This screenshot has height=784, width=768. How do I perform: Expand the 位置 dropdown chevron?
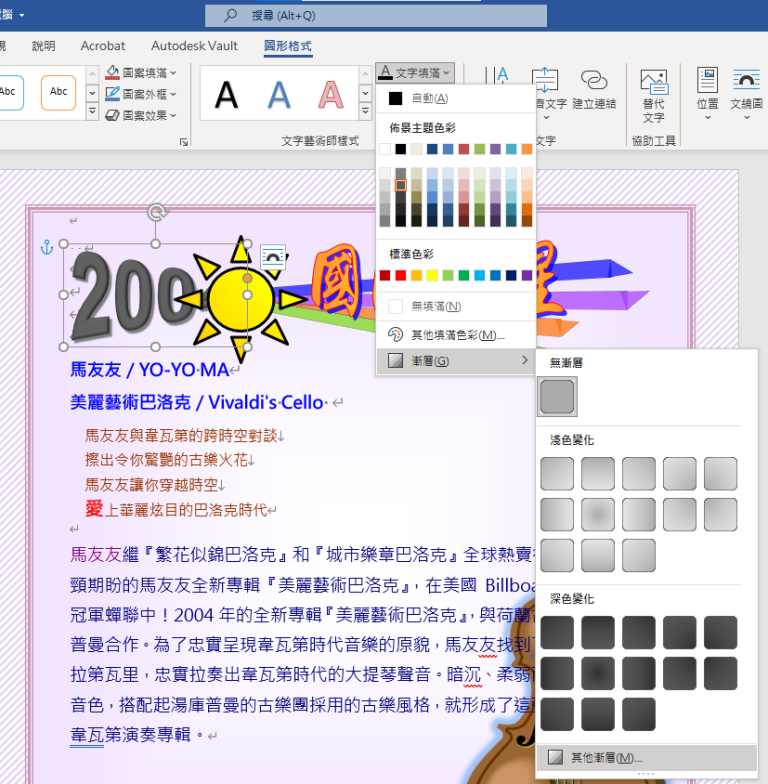click(x=708, y=118)
